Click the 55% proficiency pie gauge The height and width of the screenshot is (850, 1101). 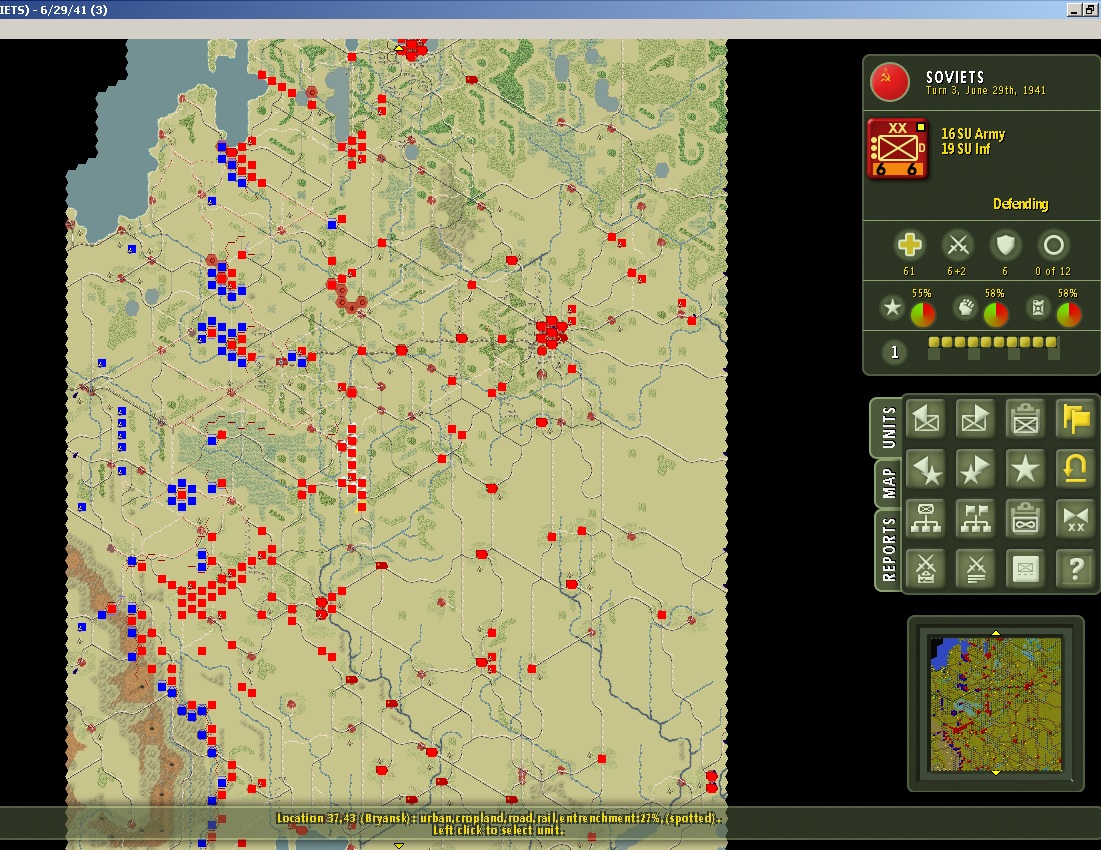click(923, 314)
